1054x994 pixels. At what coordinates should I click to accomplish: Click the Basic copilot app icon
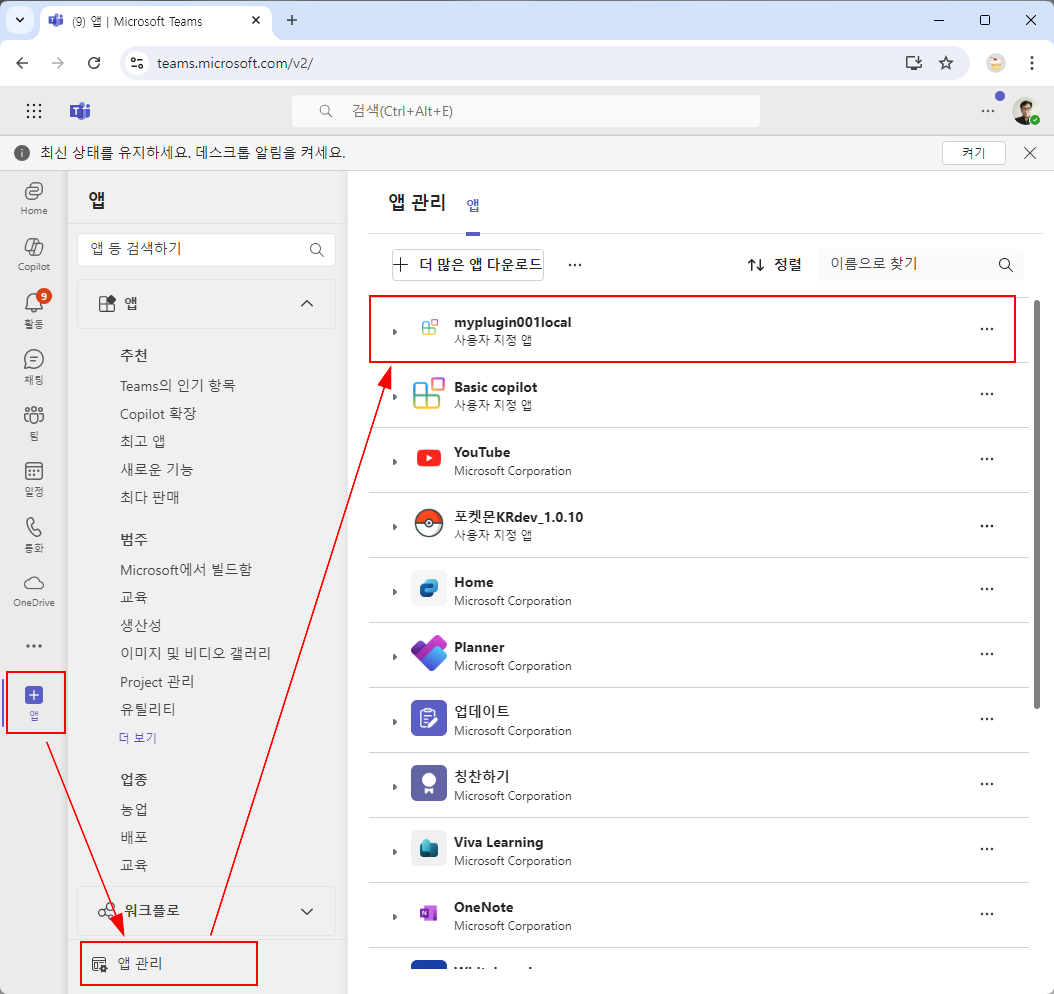[x=429, y=394]
